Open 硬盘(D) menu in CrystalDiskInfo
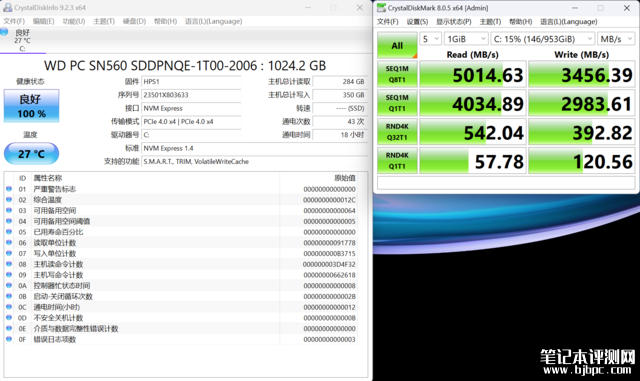 click(134, 21)
